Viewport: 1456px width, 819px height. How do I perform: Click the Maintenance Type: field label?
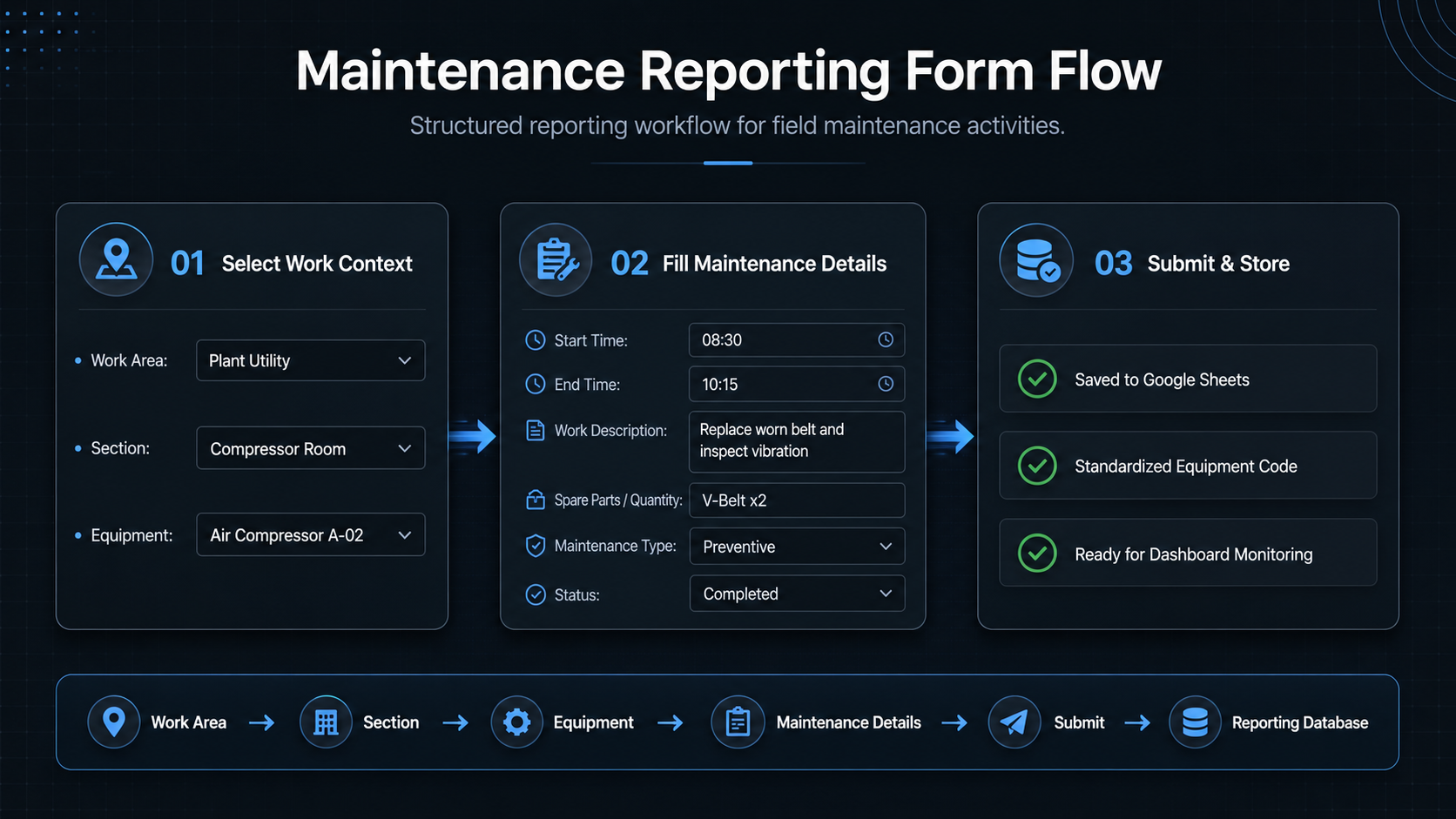[x=615, y=546]
